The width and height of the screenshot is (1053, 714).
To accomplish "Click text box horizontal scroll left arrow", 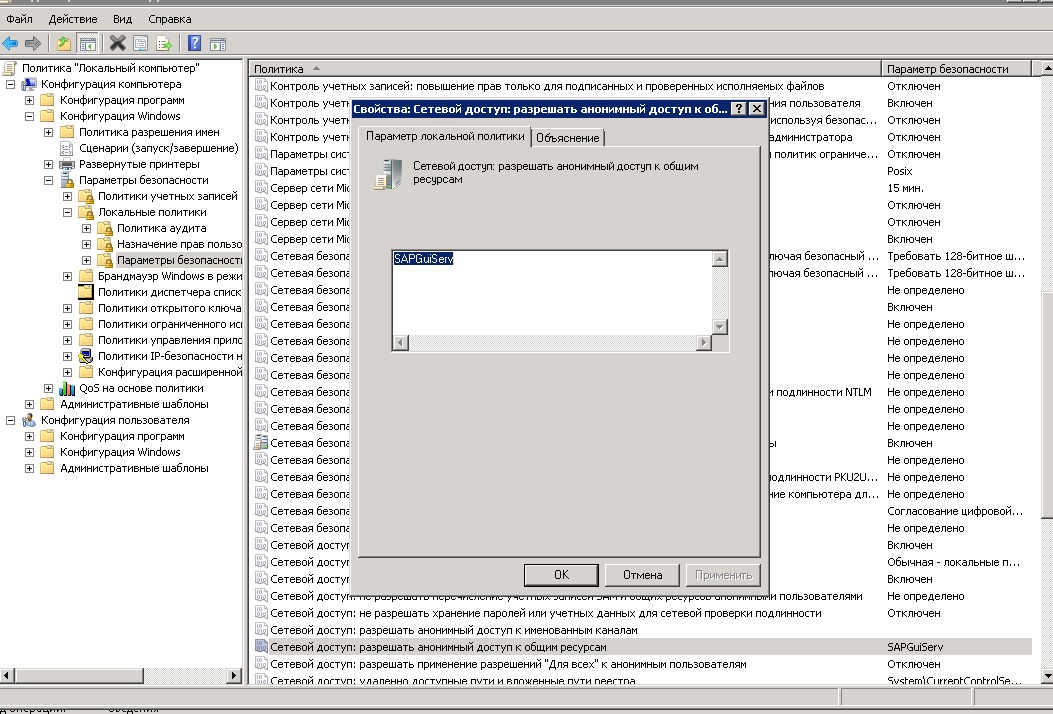I will tap(401, 343).
